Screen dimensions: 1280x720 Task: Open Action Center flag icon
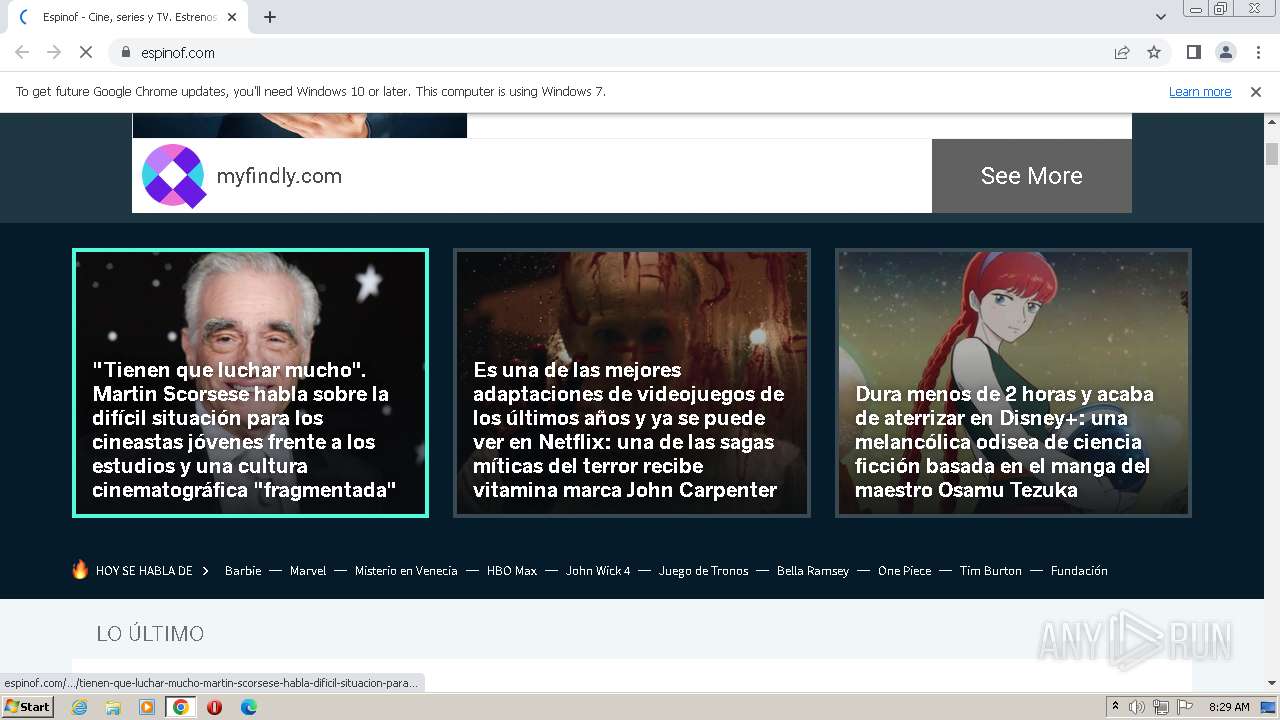point(1185,707)
